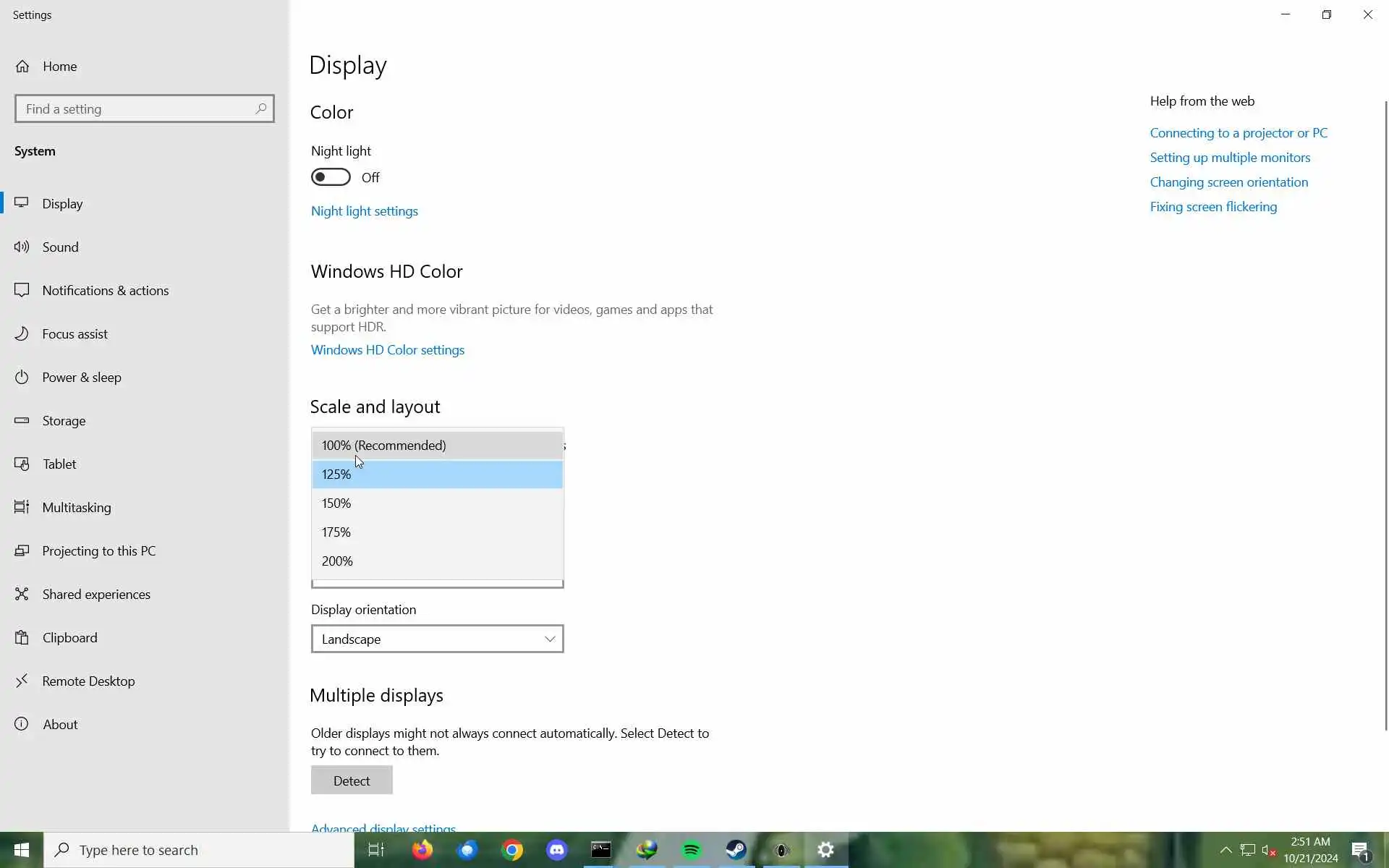
Task: Open Discord from the taskbar
Action: pyautogui.click(x=556, y=850)
